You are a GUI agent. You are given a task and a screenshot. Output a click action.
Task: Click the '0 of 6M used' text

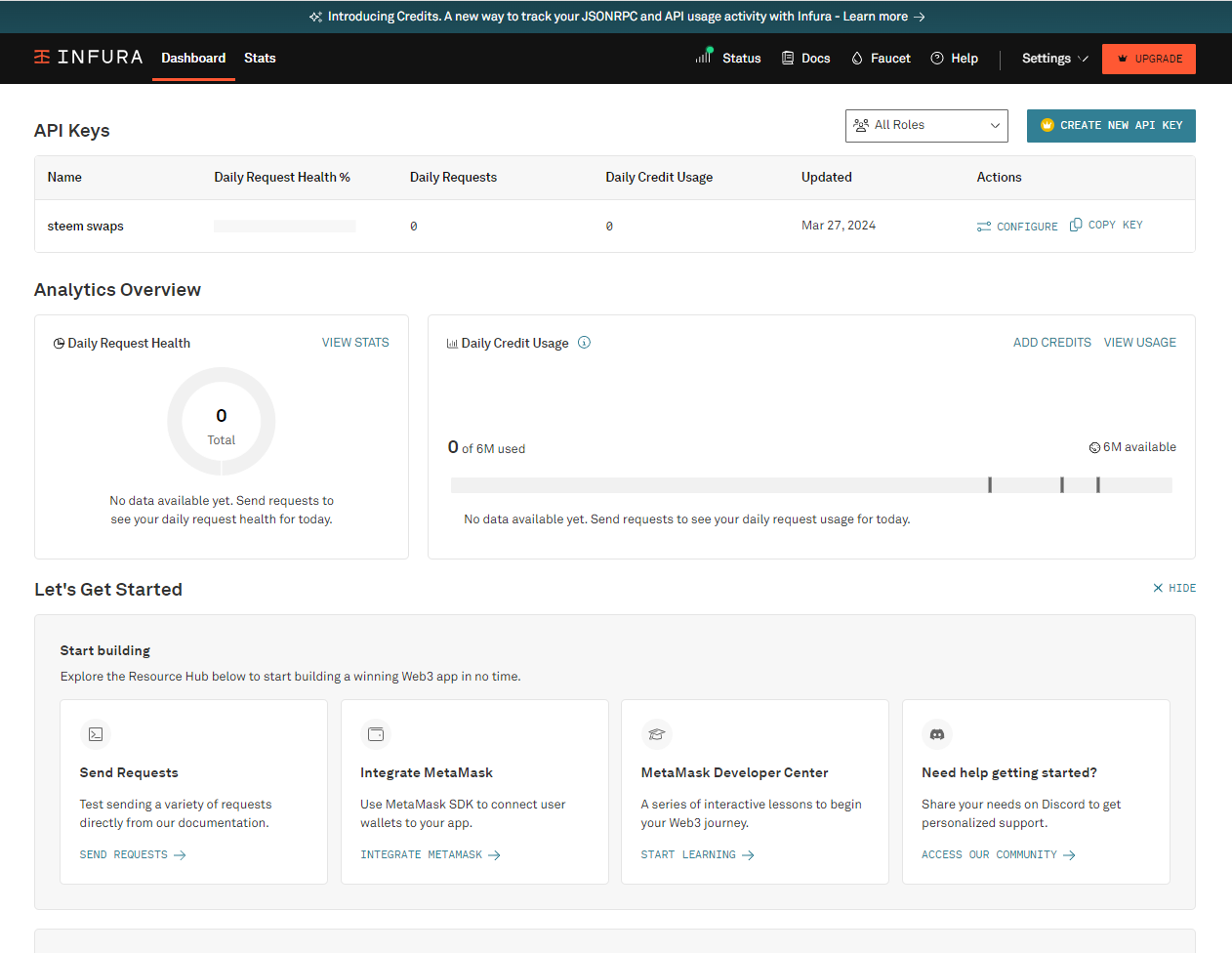click(x=486, y=448)
